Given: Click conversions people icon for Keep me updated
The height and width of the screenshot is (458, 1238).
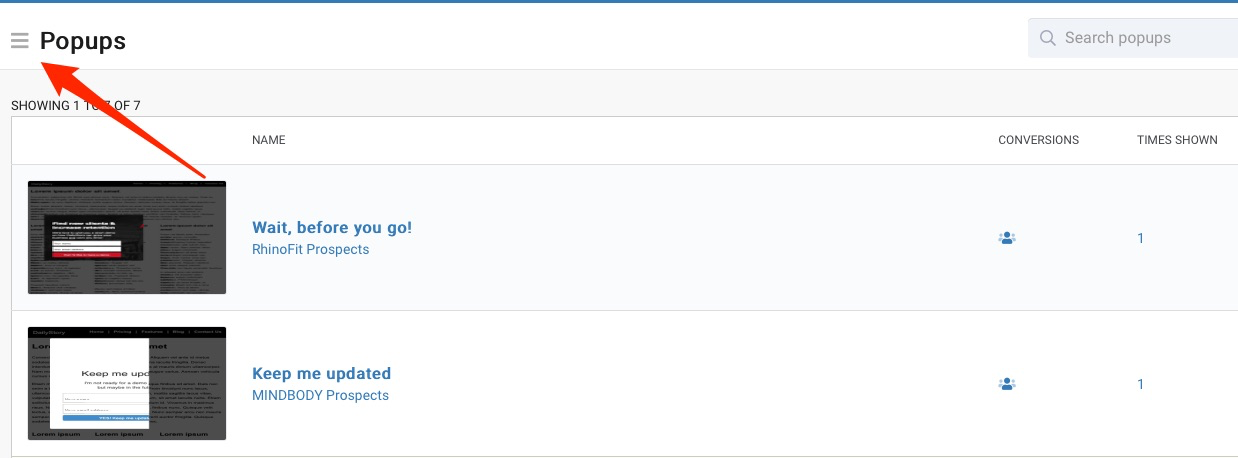Looking at the screenshot, I should point(1007,384).
